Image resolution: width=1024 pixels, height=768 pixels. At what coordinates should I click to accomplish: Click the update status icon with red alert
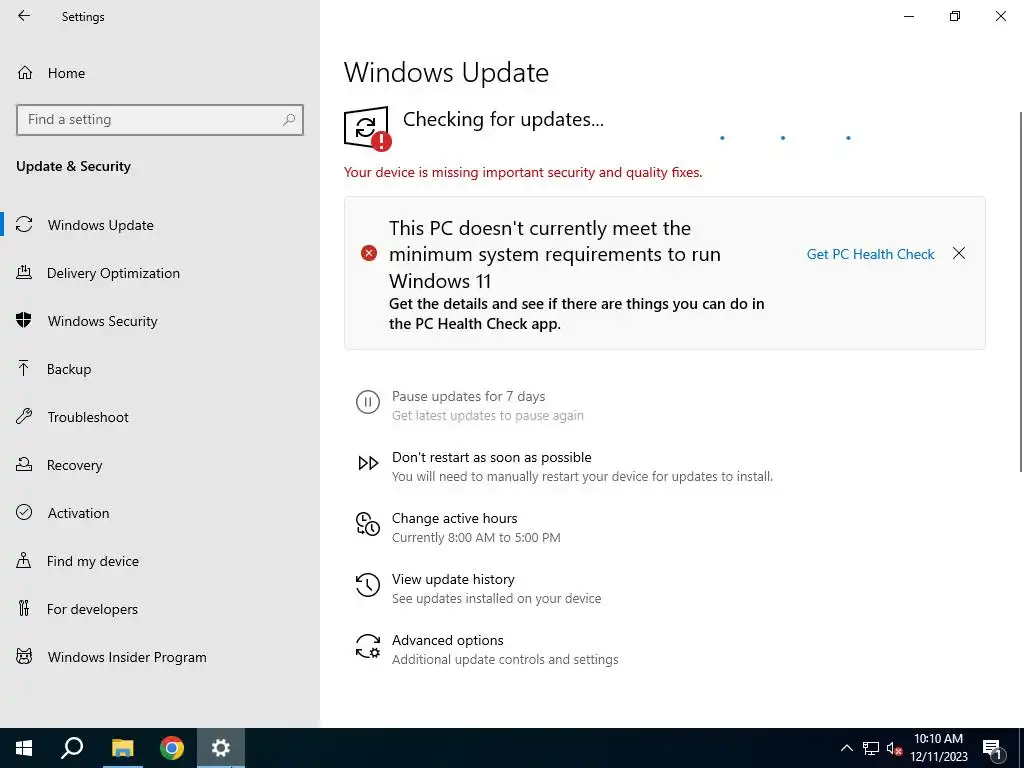(368, 128)
